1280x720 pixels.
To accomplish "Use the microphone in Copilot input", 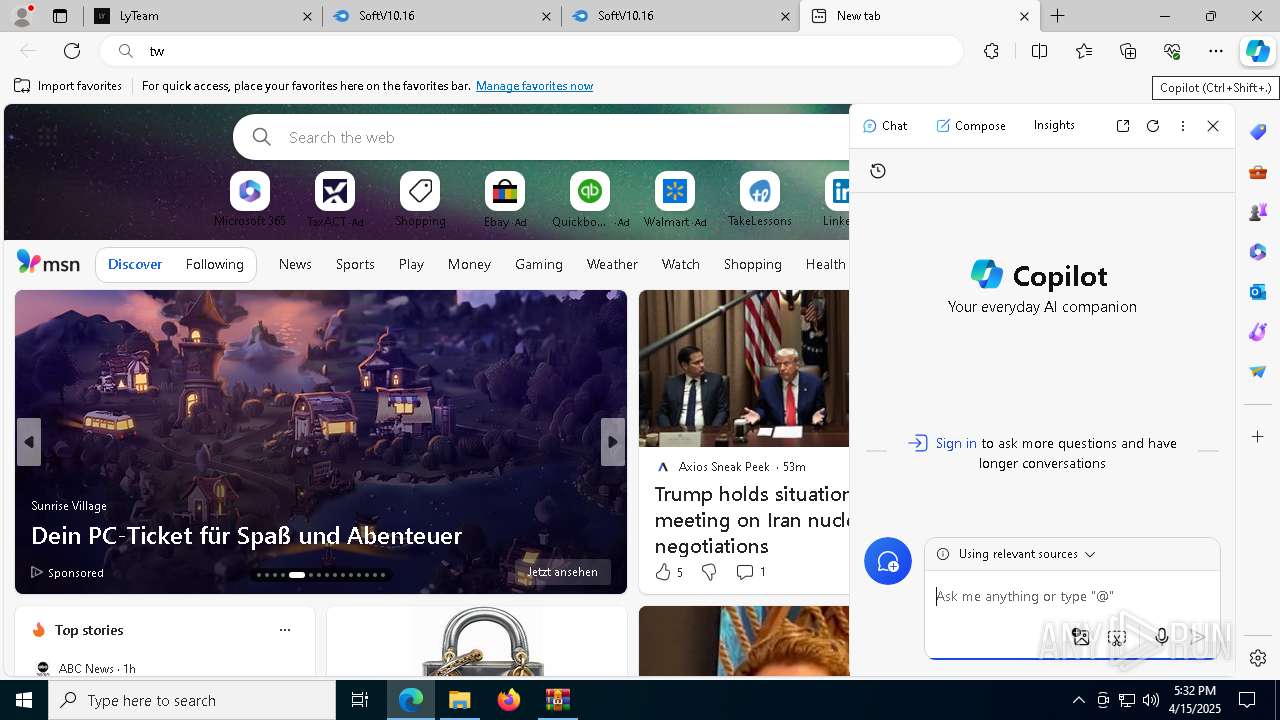I will tap(1161, 636).
